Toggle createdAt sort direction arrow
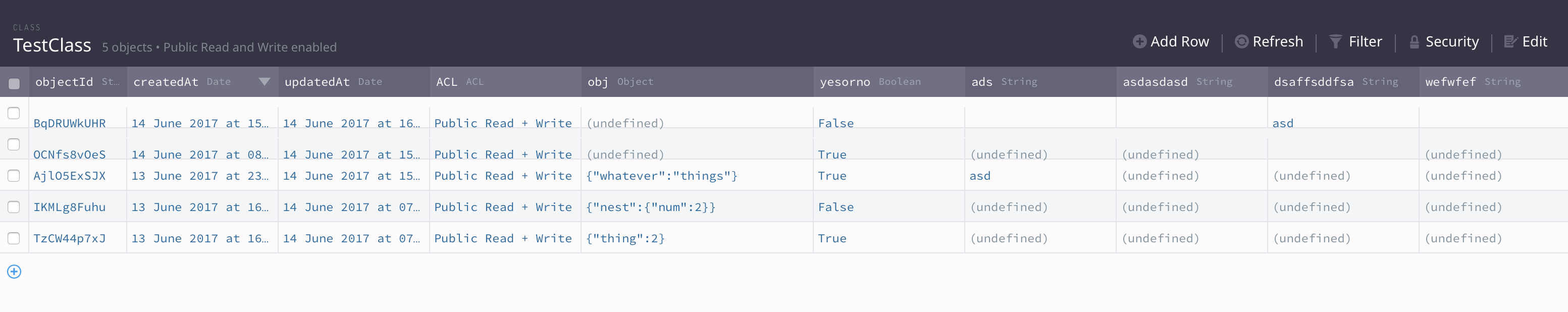 [x=264, y=81]
